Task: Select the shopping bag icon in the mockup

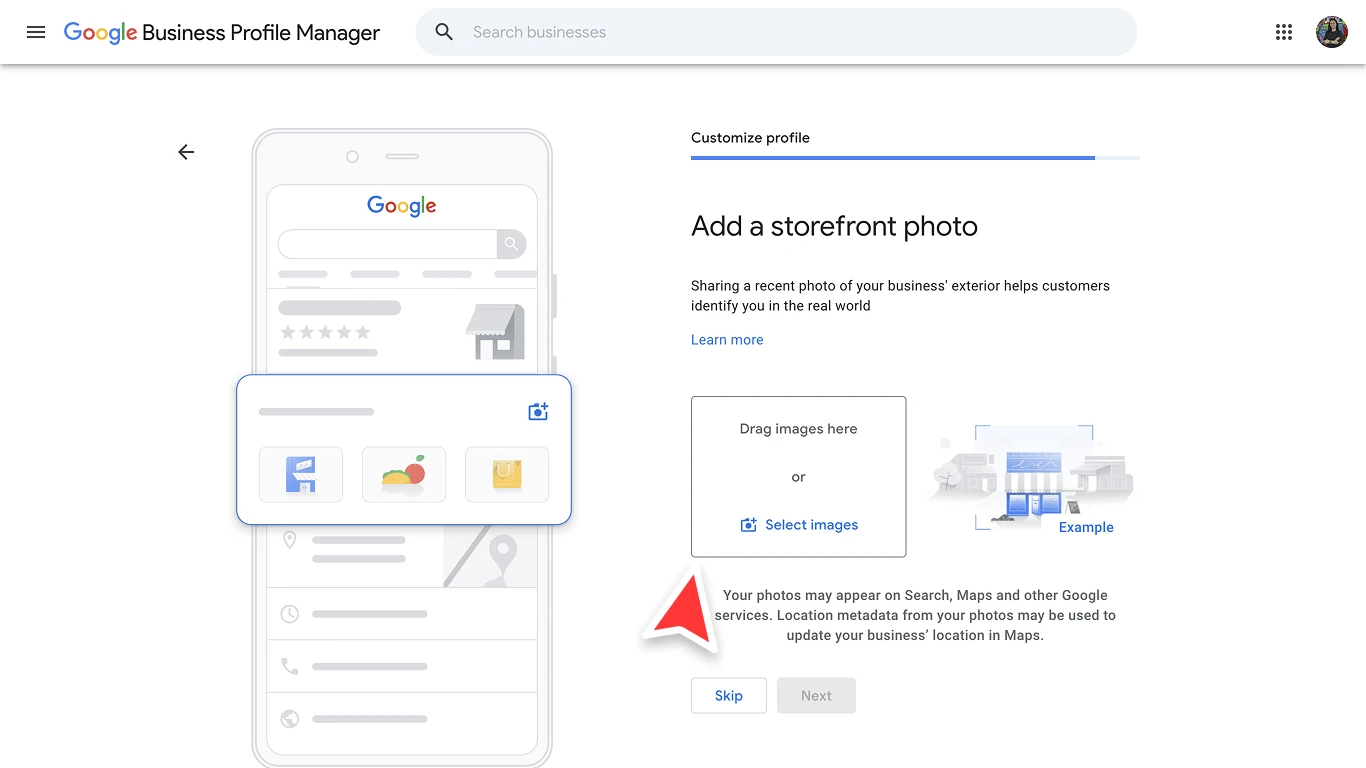Action: [507, 474]
